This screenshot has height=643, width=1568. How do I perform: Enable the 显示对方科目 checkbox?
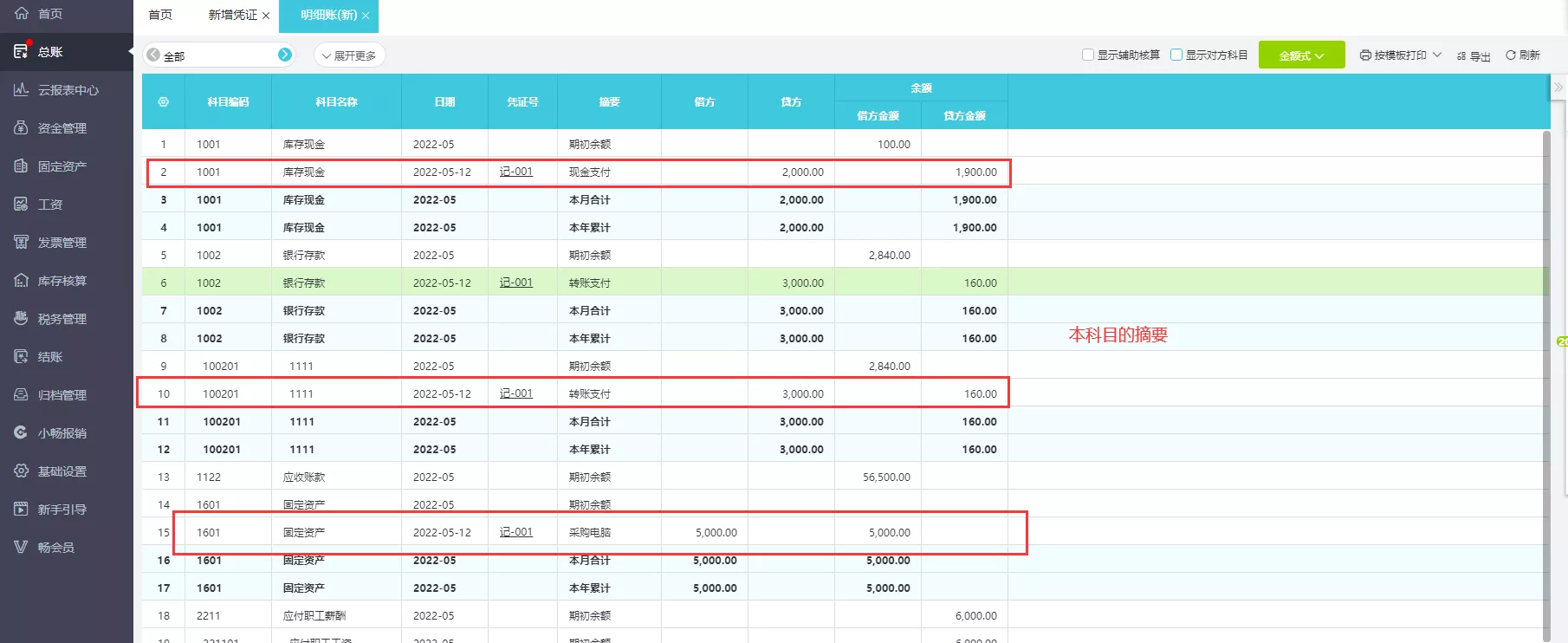coord(1176,55)
